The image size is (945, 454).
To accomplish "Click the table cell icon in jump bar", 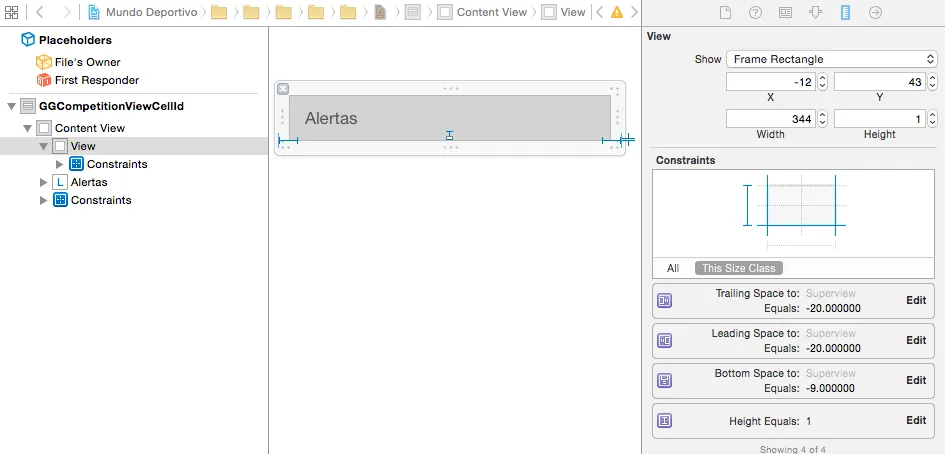I will 413,12.
